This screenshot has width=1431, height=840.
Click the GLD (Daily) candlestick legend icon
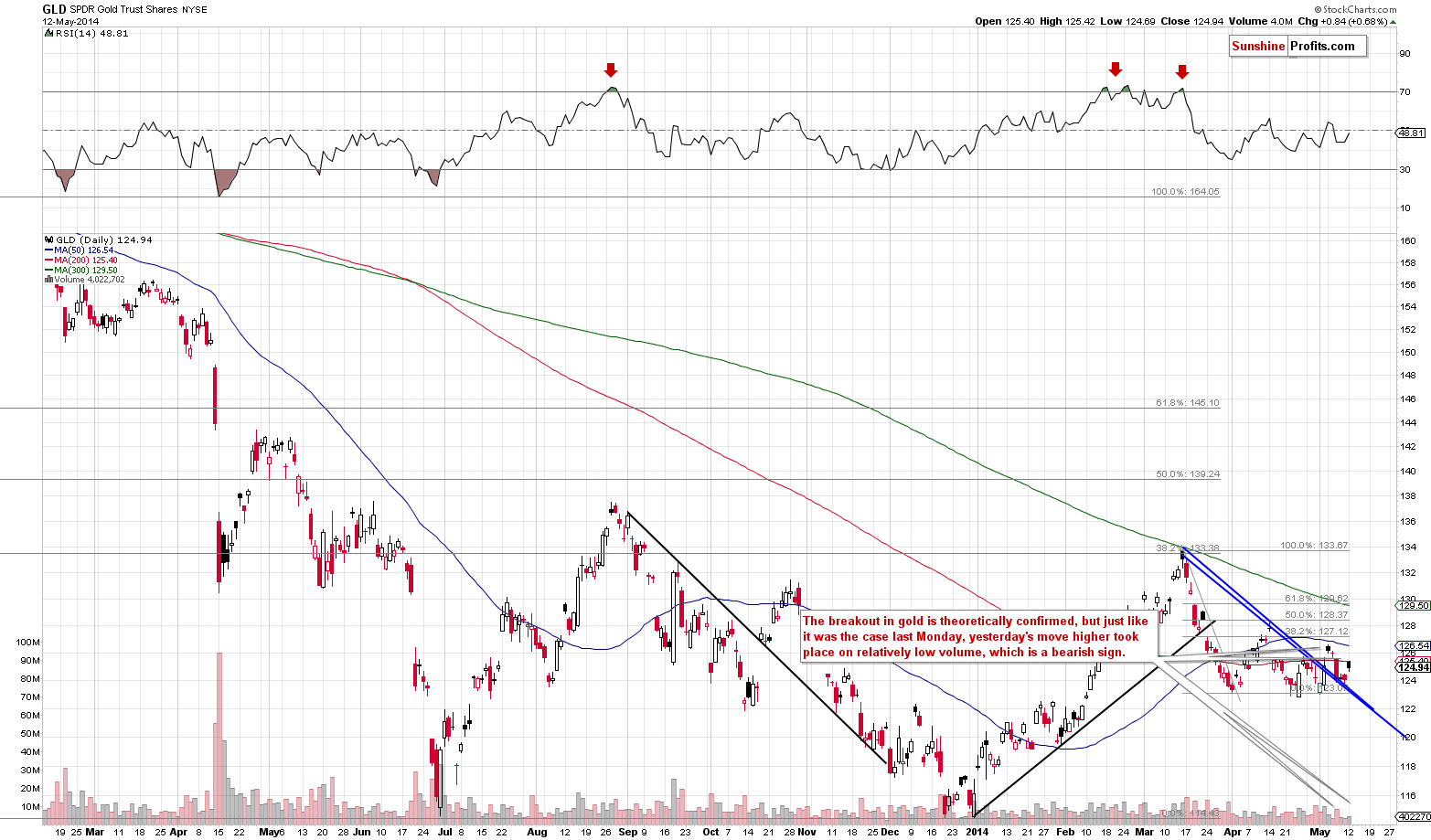pyautogui.click(x=48, y=239)
